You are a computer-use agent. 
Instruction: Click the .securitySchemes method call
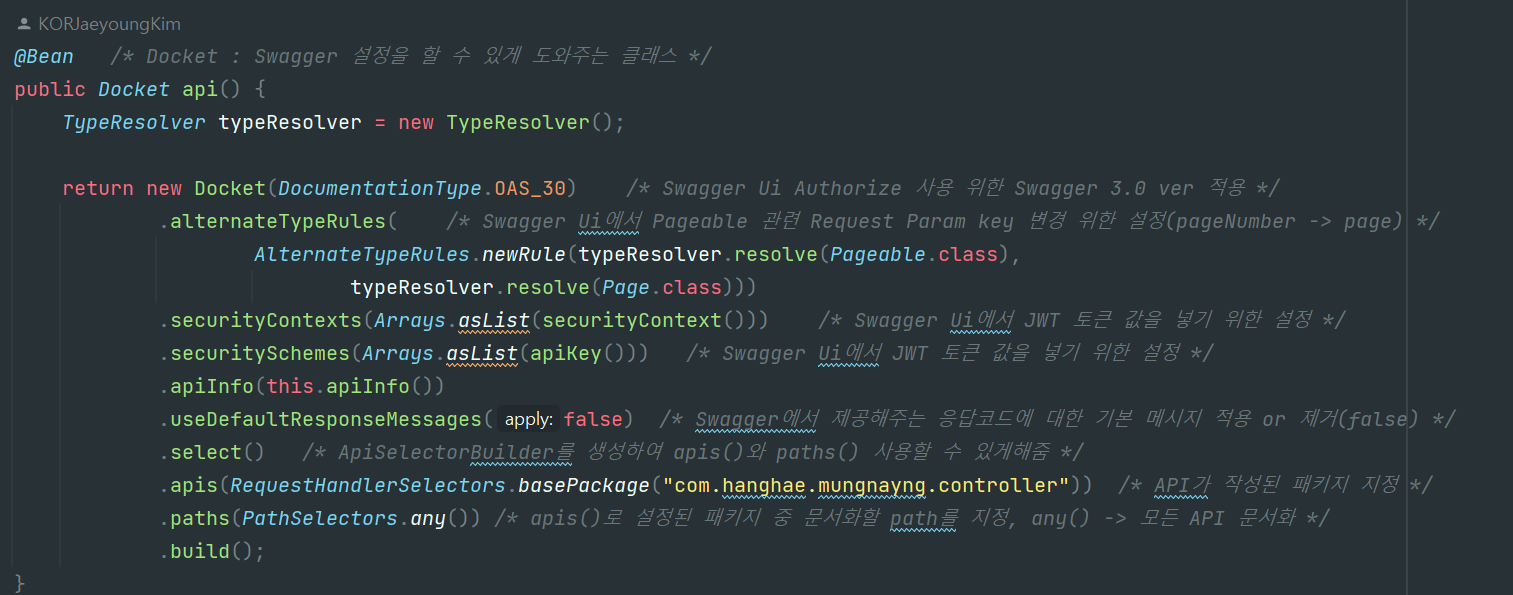[x=254, y=353]
